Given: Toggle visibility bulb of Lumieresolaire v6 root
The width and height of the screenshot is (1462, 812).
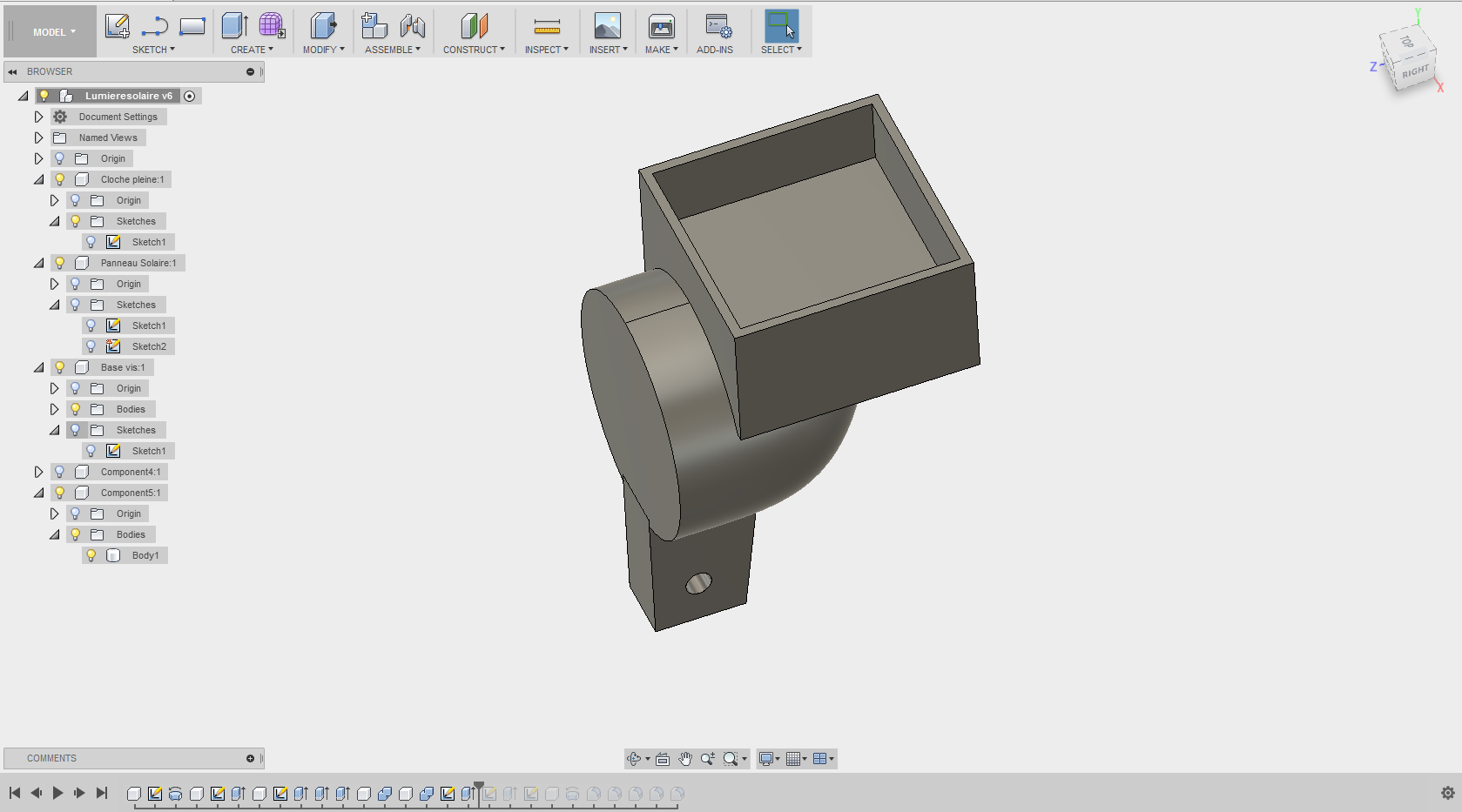Looking at the screenshot, I should click(44, 96).
